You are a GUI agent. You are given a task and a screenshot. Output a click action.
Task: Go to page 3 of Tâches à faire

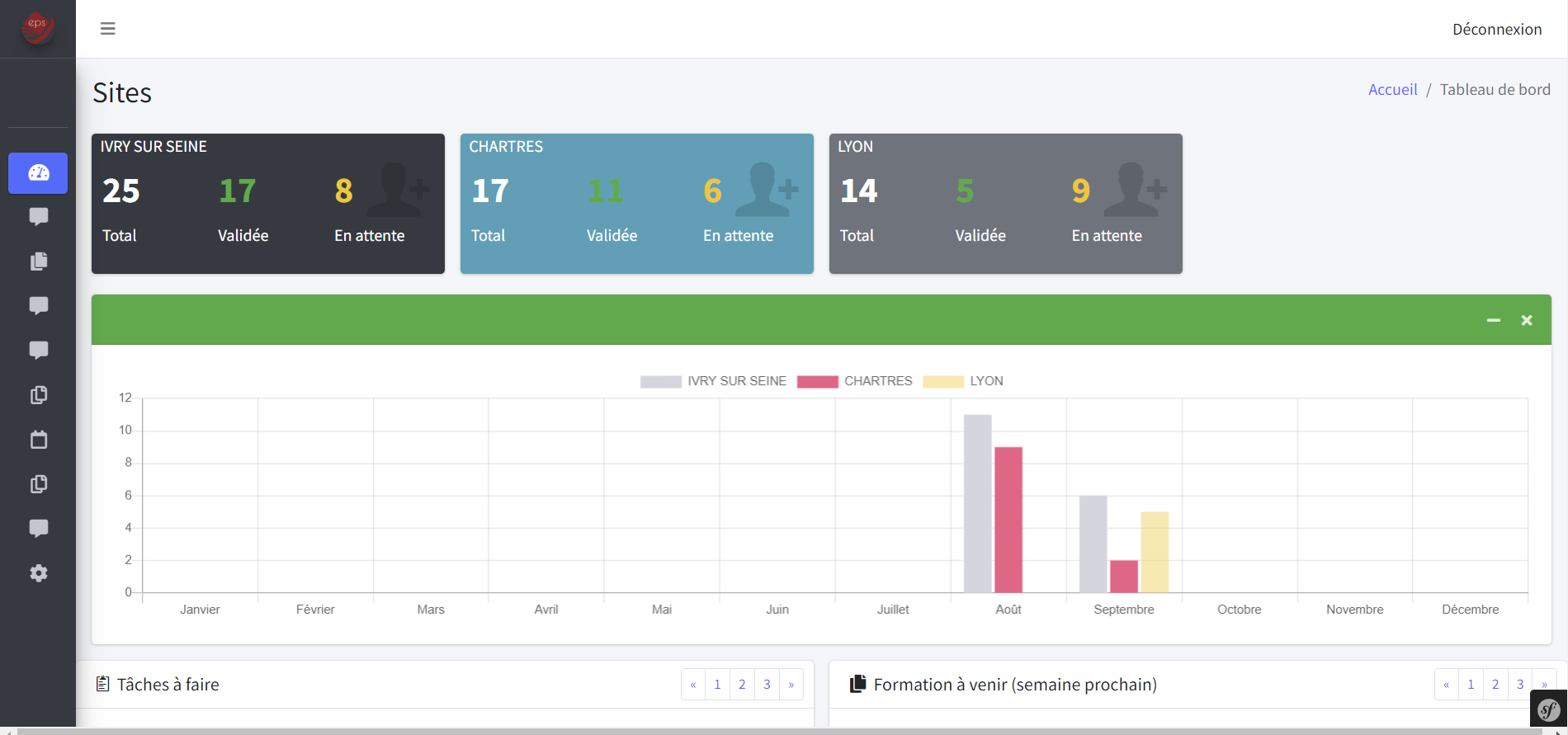(x=767, y=685)
